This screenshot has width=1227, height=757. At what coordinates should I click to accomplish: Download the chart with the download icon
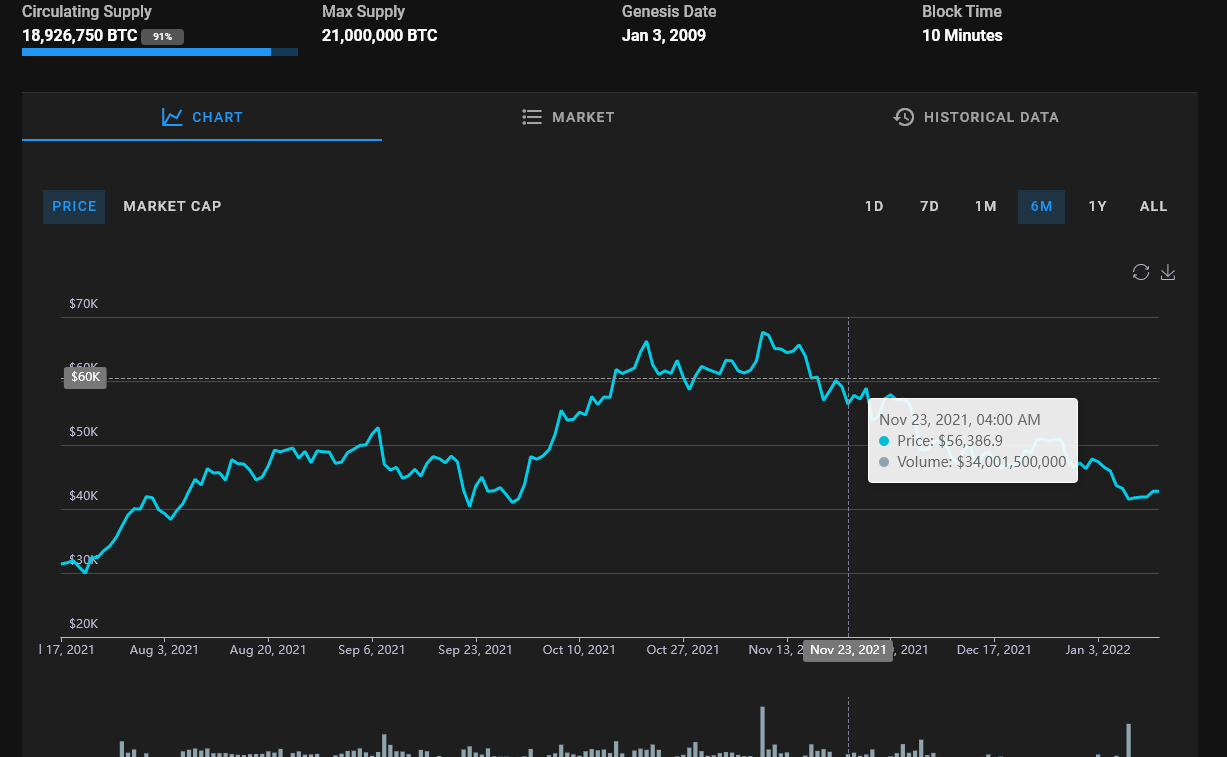pos(1167,272)
